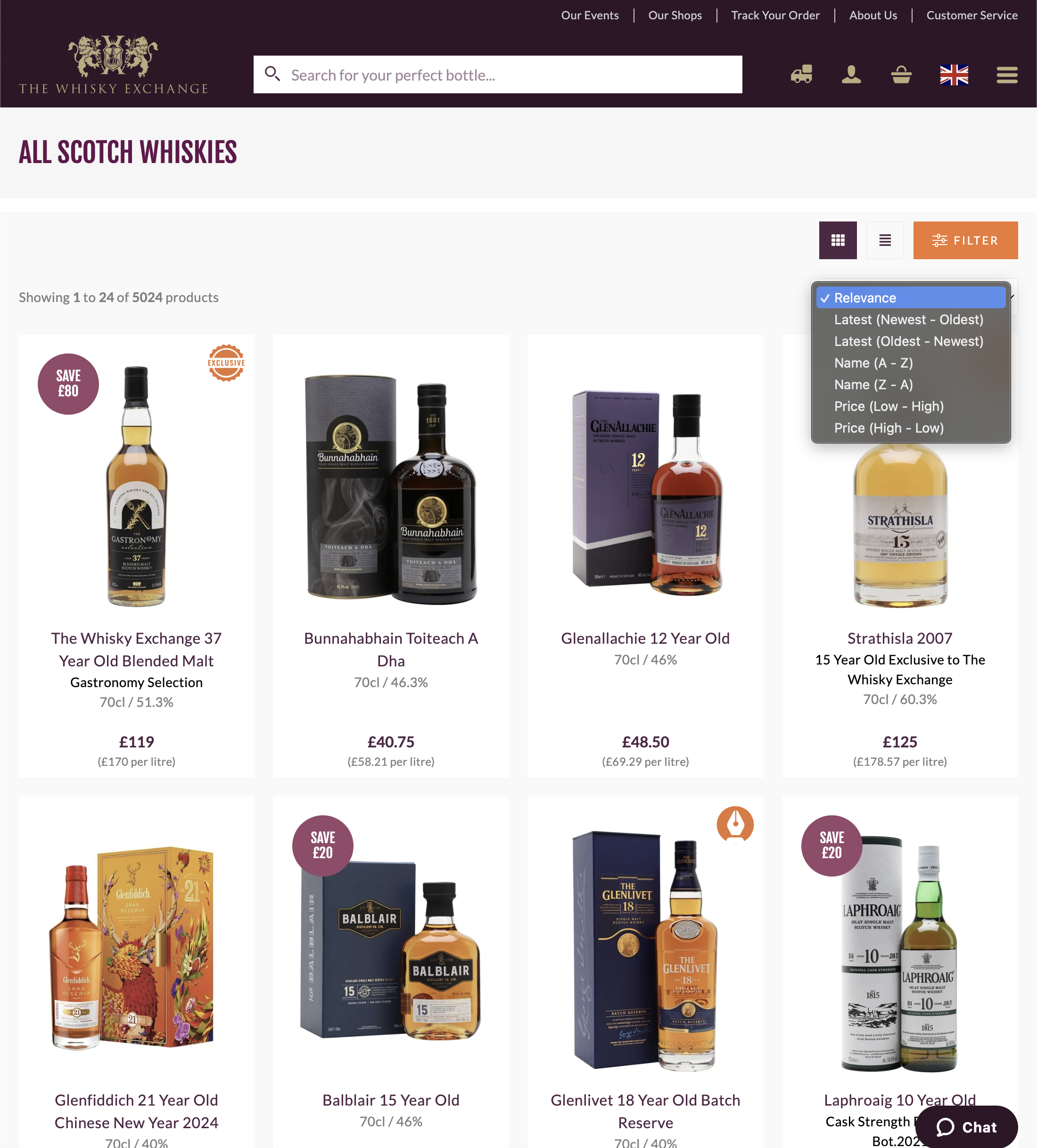Switch to grid view
The height and width of the screenshot is (1148, 1037).
838,240
